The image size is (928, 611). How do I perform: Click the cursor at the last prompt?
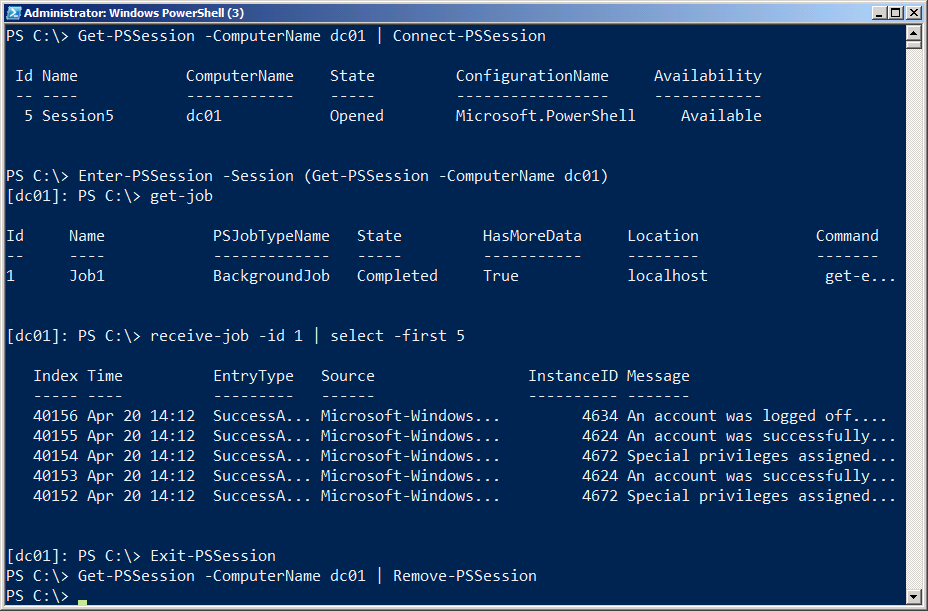point(82,602)
